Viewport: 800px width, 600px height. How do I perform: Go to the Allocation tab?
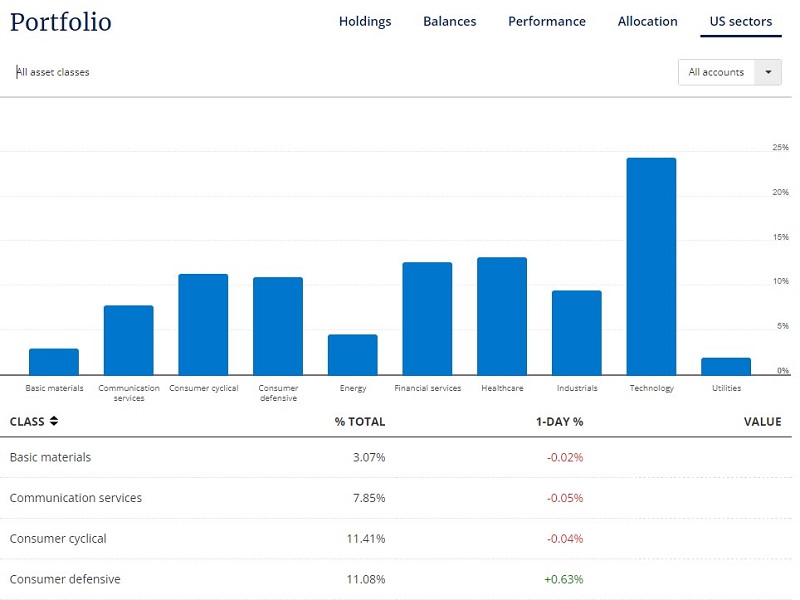[x=647, y=21]
